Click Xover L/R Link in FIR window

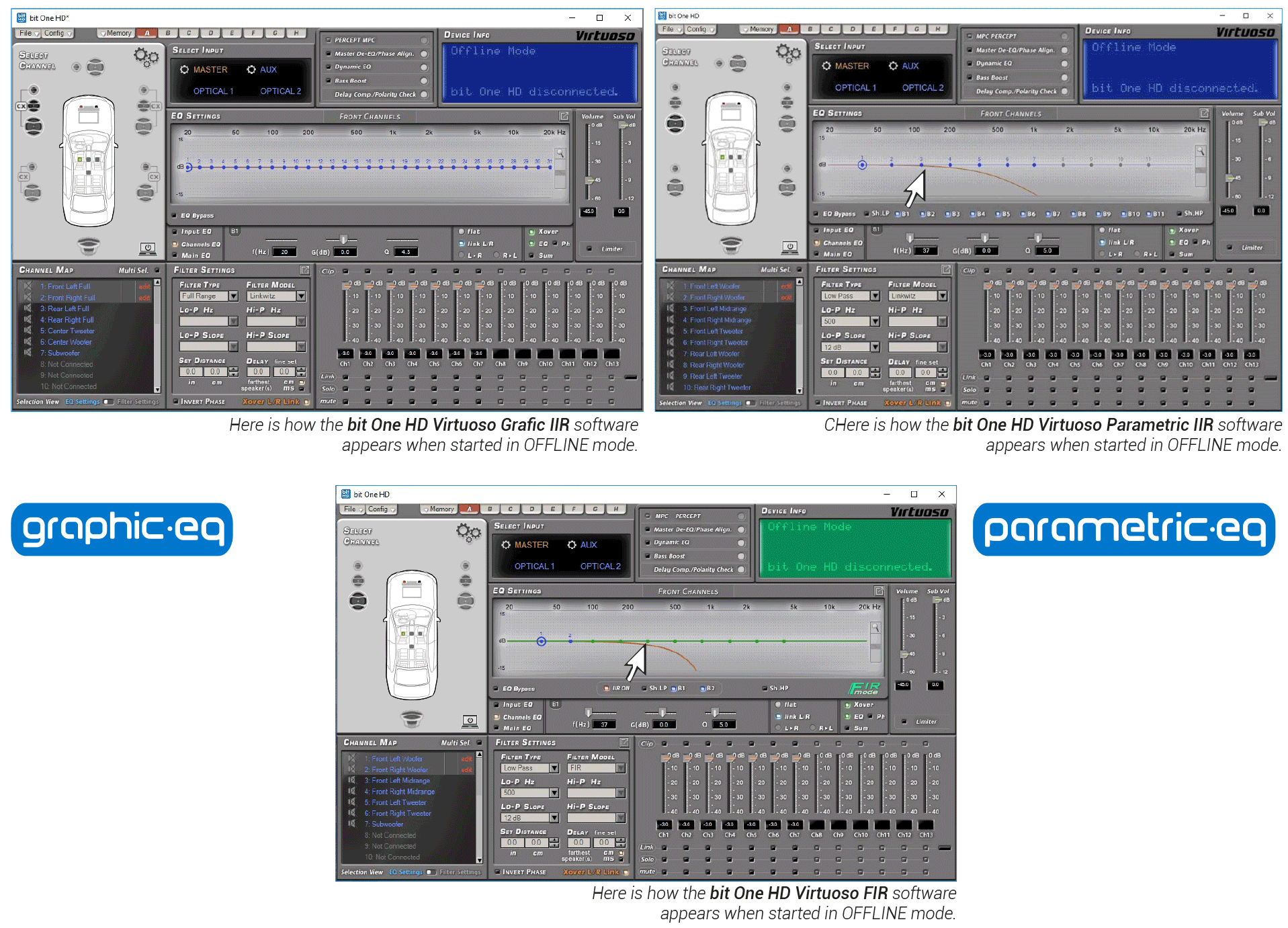(x=591, y=872)
